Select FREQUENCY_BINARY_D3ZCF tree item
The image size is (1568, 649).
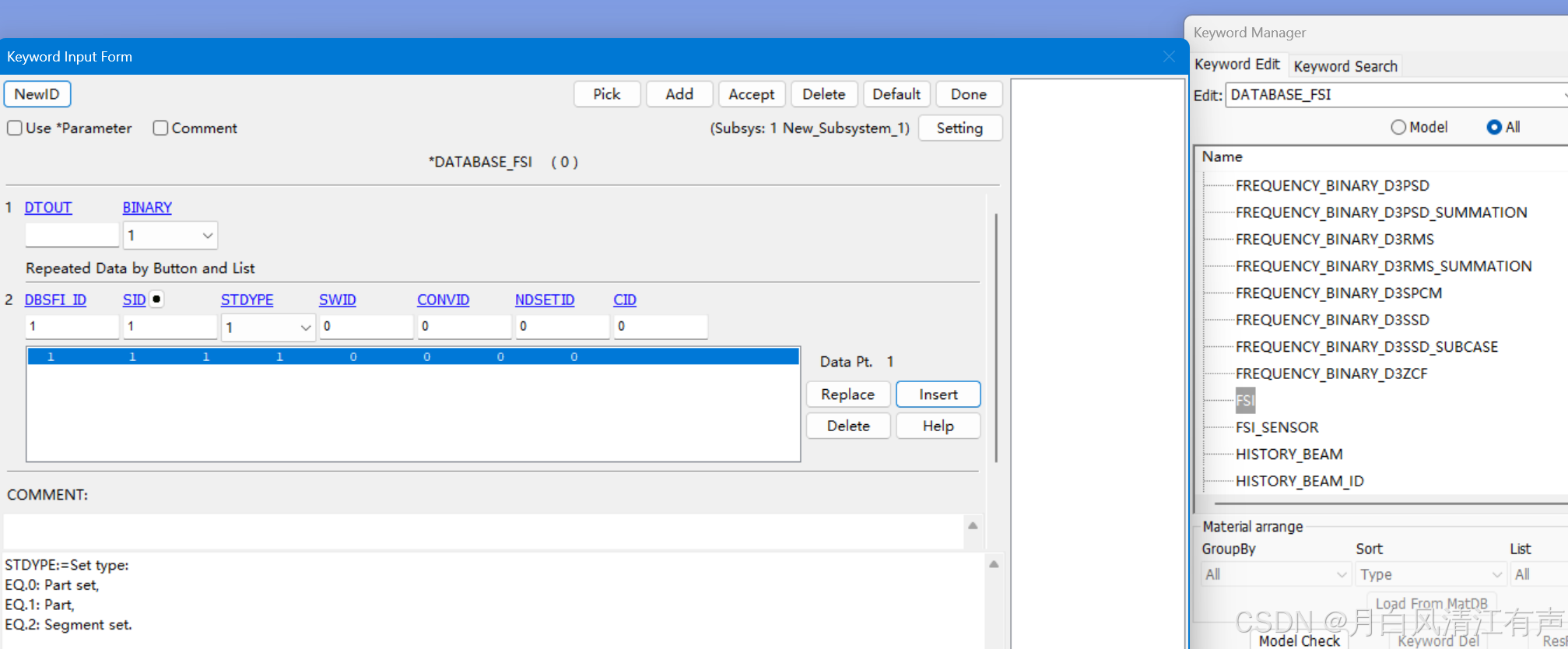click(1331, 374)
